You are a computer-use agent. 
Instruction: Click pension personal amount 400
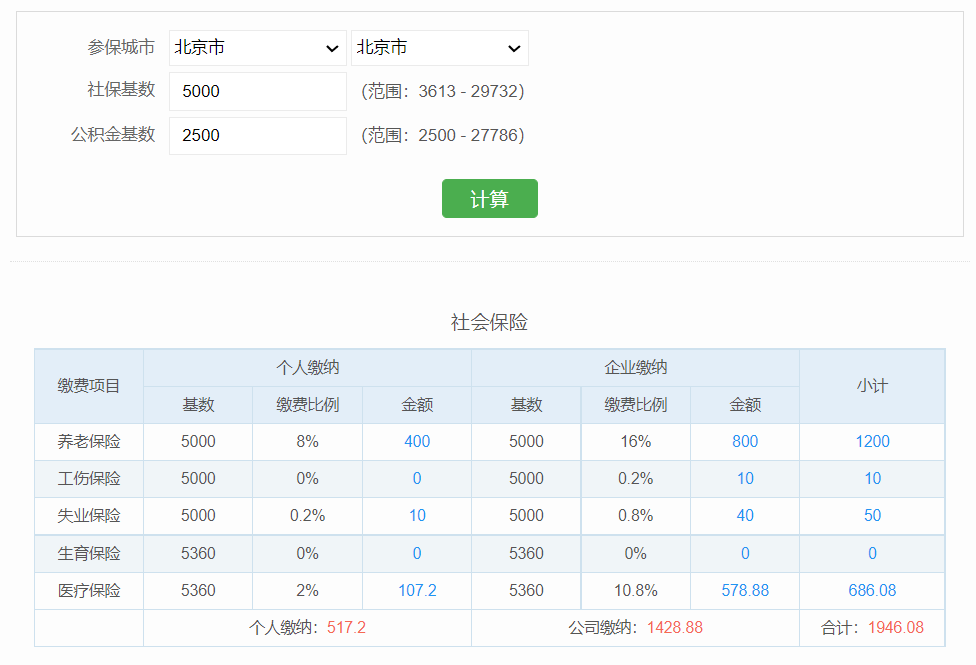click(417, 441)
